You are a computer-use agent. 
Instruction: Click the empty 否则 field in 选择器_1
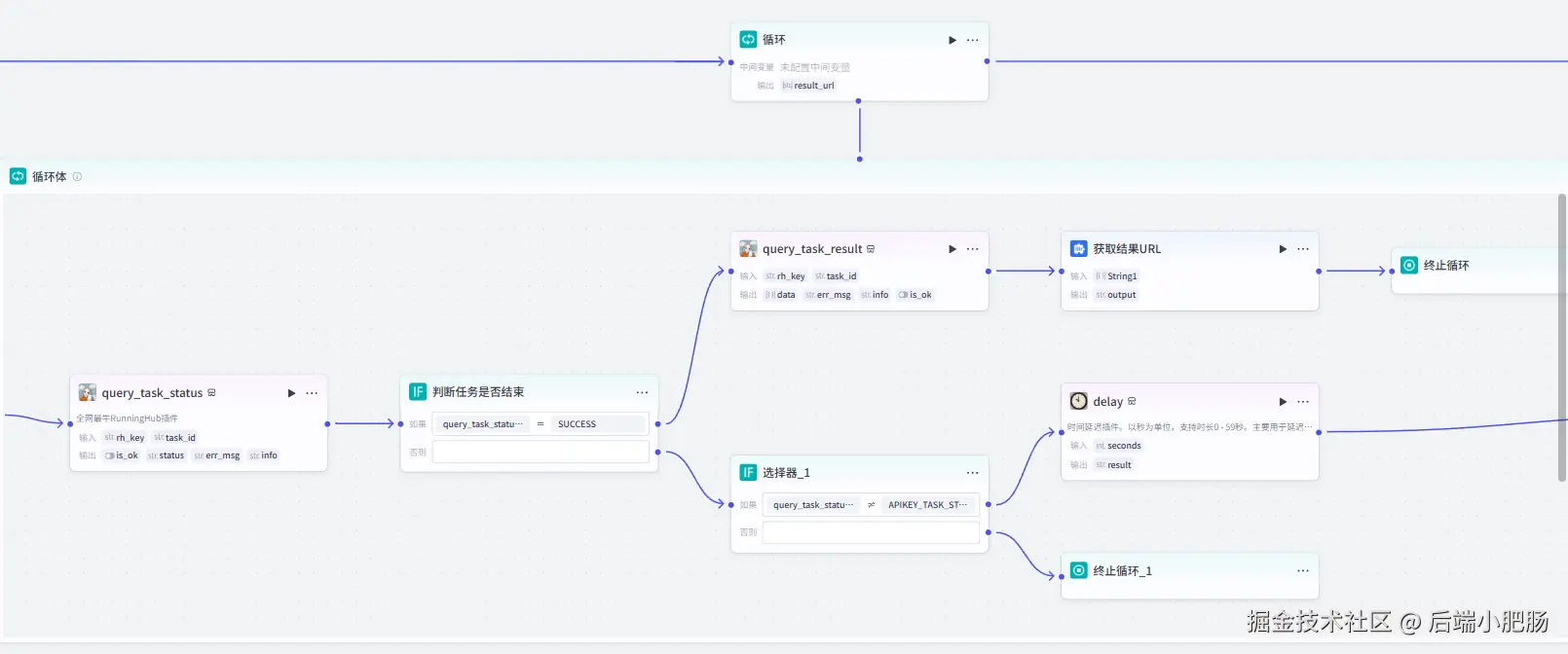pyautogui.click(x=871, y=532)
